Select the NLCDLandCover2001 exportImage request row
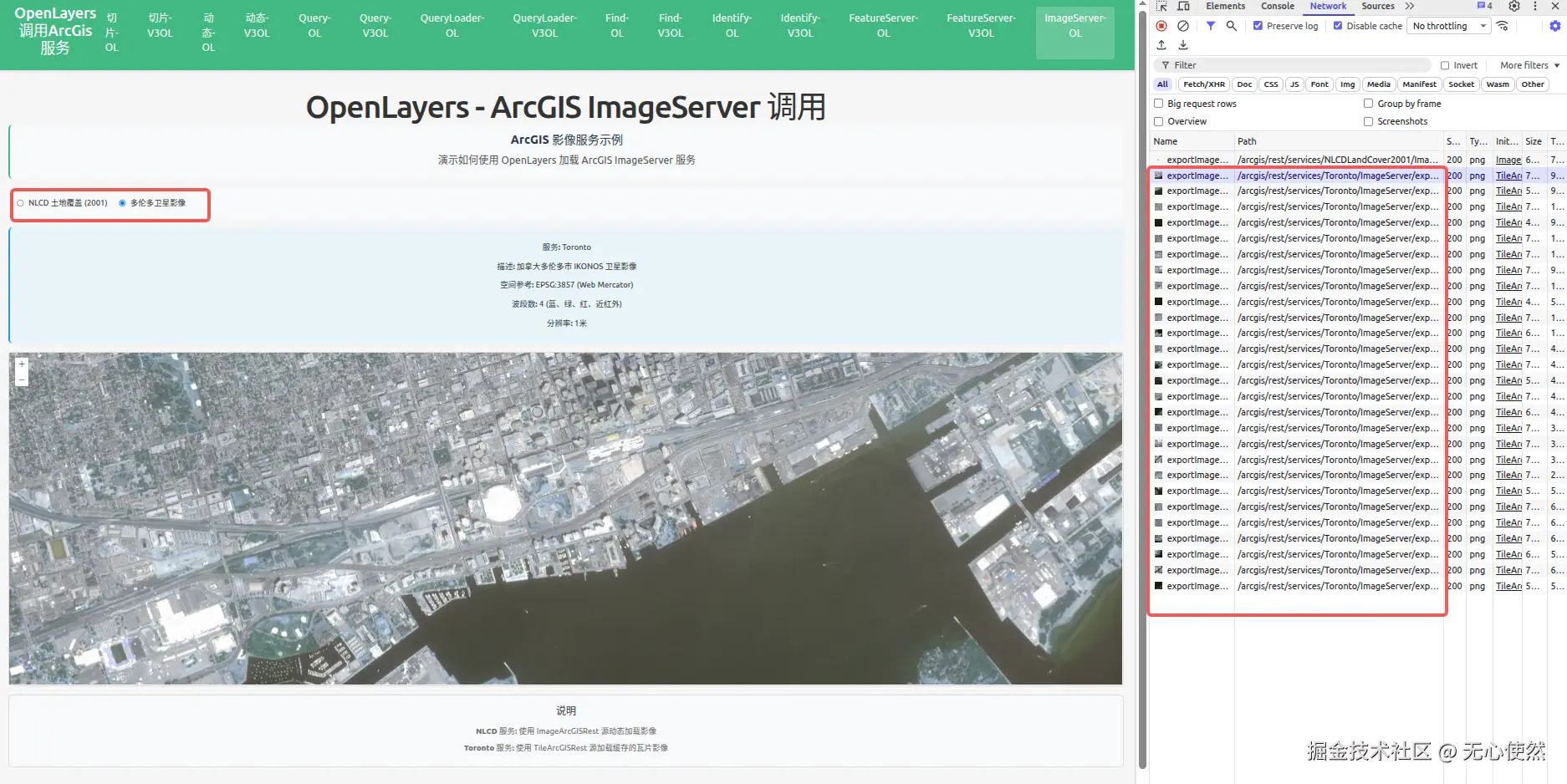Image resolution: width=1567 pixels, height=784 pixels. coord(1358,160)
